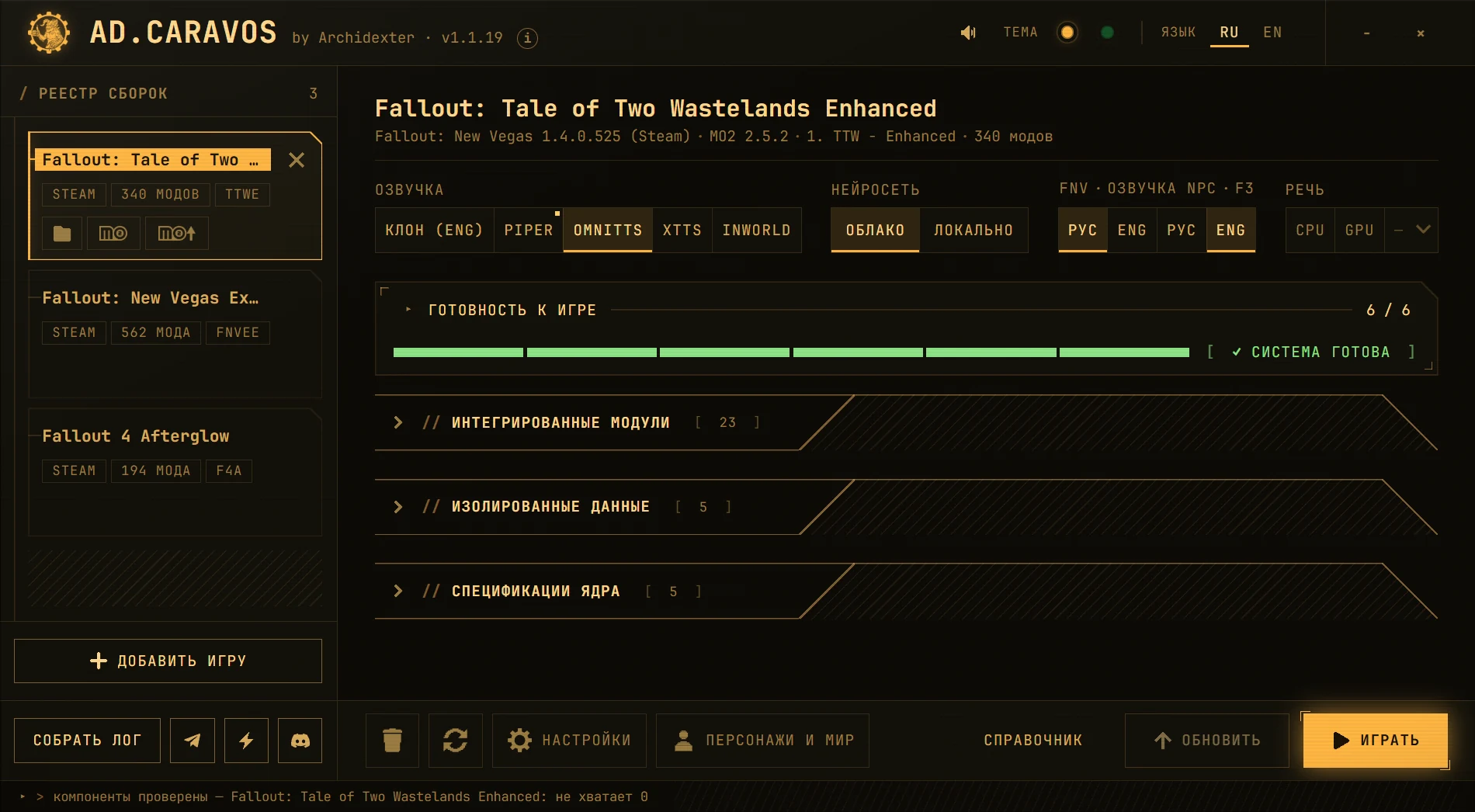Open the info icon next to version

coord(527,37)
